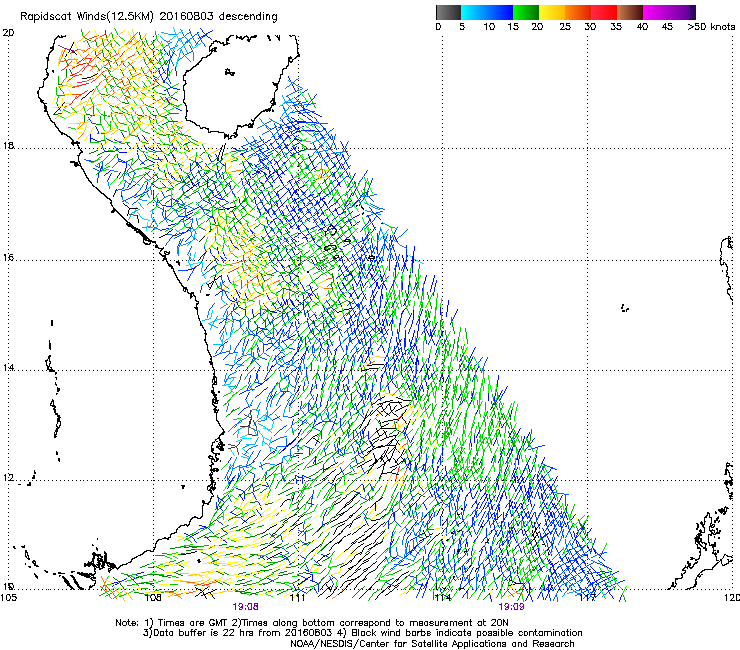This screenshot has height=650, width=740.
Task: Click the purple swath time '19:09'
Action: (512, 607)
